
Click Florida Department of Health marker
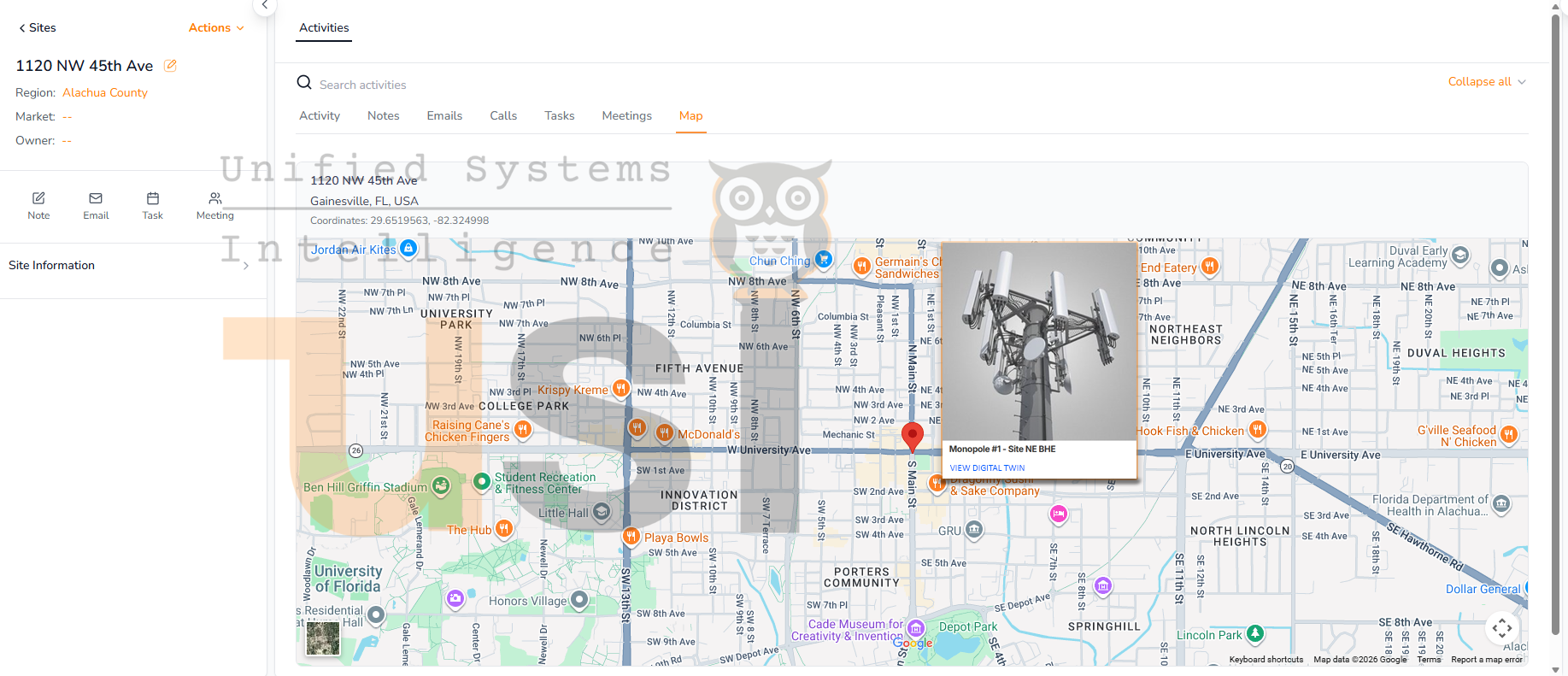coord(1501,504)
